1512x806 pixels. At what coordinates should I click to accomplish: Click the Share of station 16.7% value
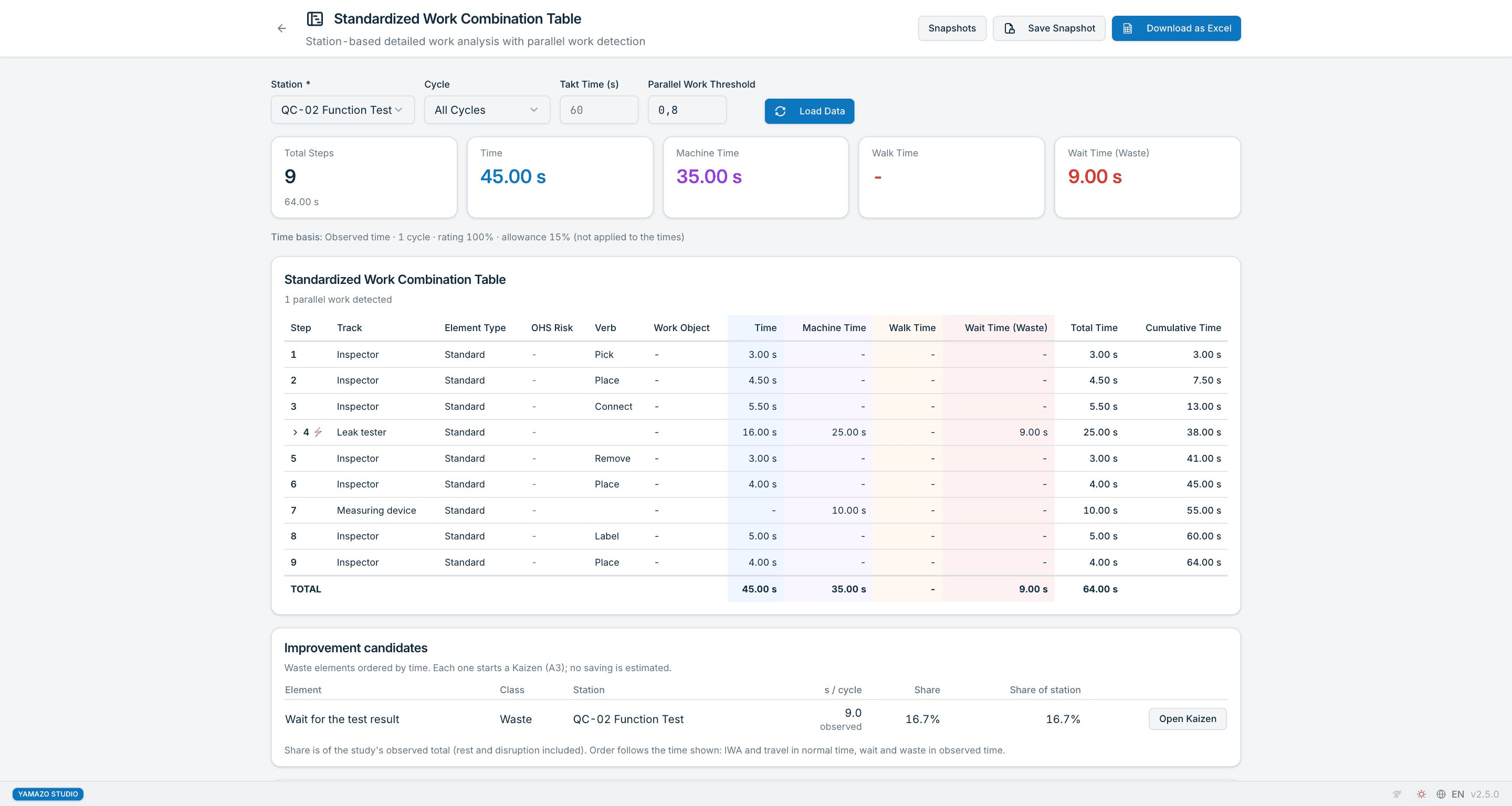(x=1063, y=719)
